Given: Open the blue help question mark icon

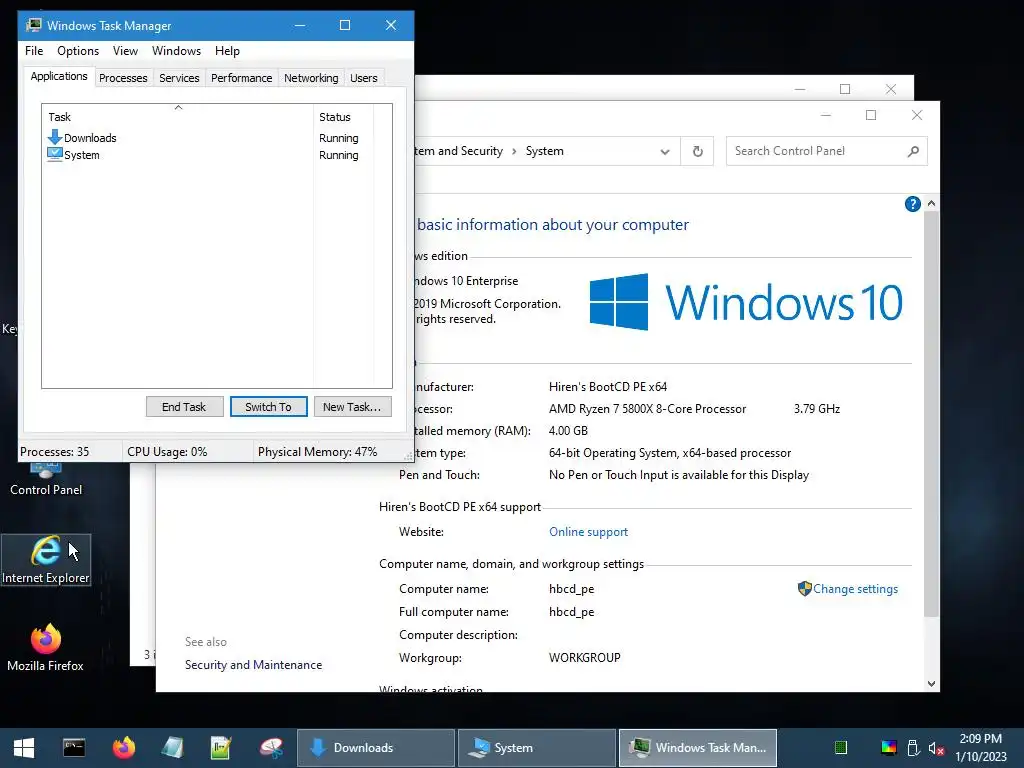Looking at the screenshot, I should (x=912, y=204).
